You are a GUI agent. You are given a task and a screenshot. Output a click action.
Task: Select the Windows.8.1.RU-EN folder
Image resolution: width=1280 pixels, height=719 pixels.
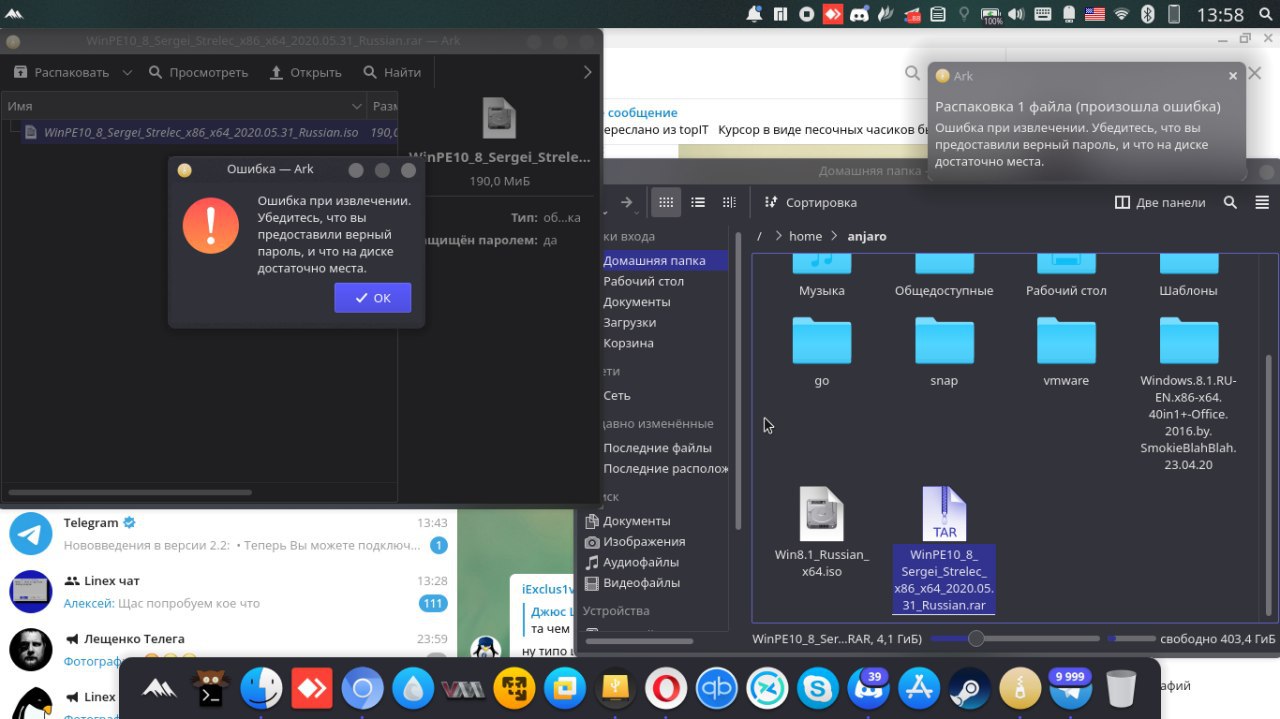point(1188,394)
